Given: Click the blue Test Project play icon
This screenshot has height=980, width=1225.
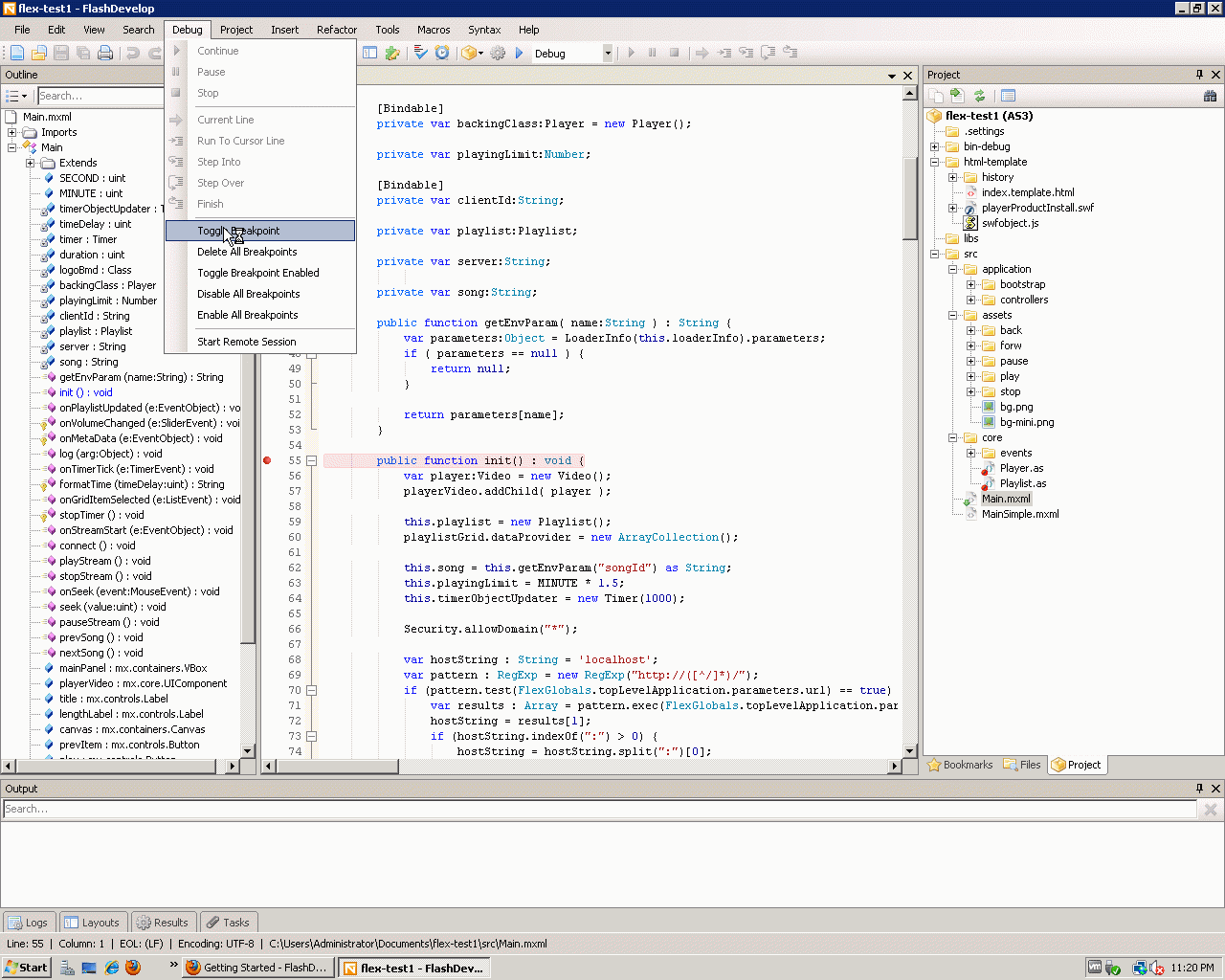Looking at the screenshot, I should [x=520, y=54].
